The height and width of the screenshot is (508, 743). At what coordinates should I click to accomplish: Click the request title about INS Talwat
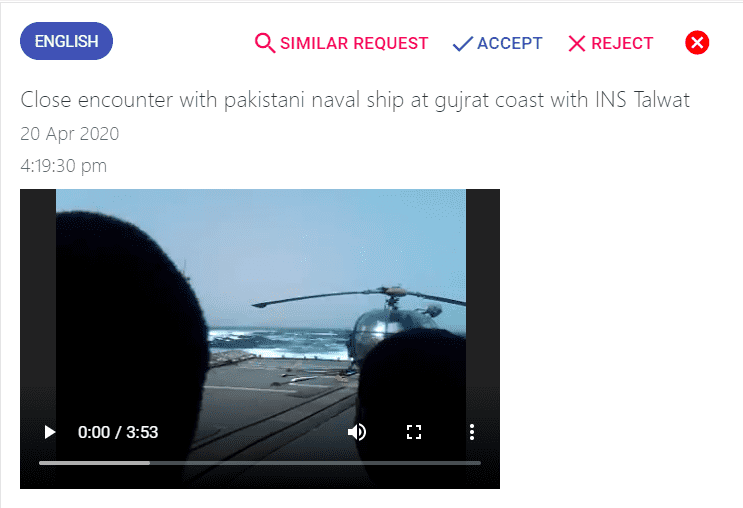tap(355, 100)
